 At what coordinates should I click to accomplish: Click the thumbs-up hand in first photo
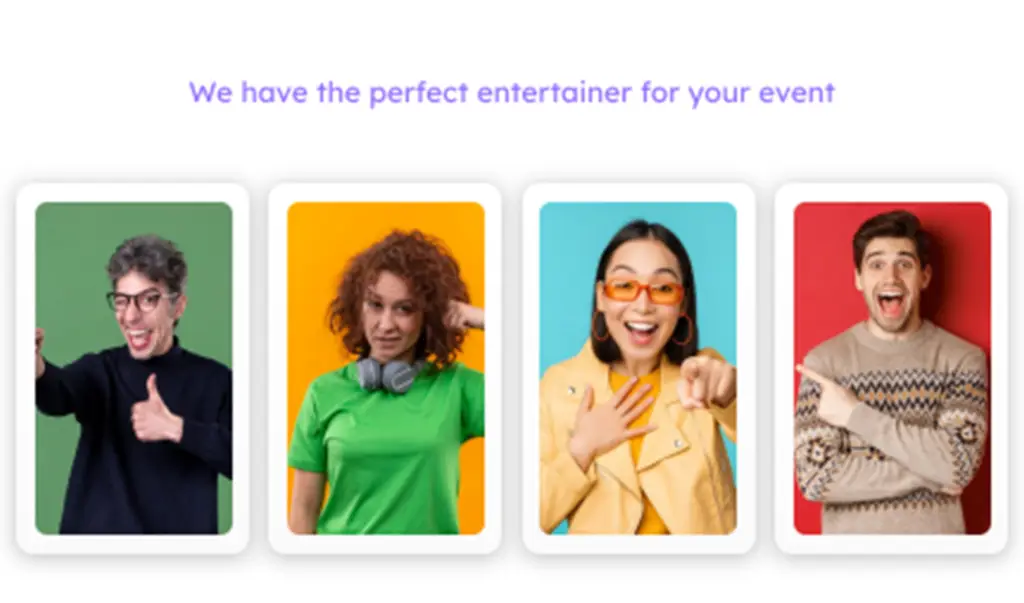[155, 410]
